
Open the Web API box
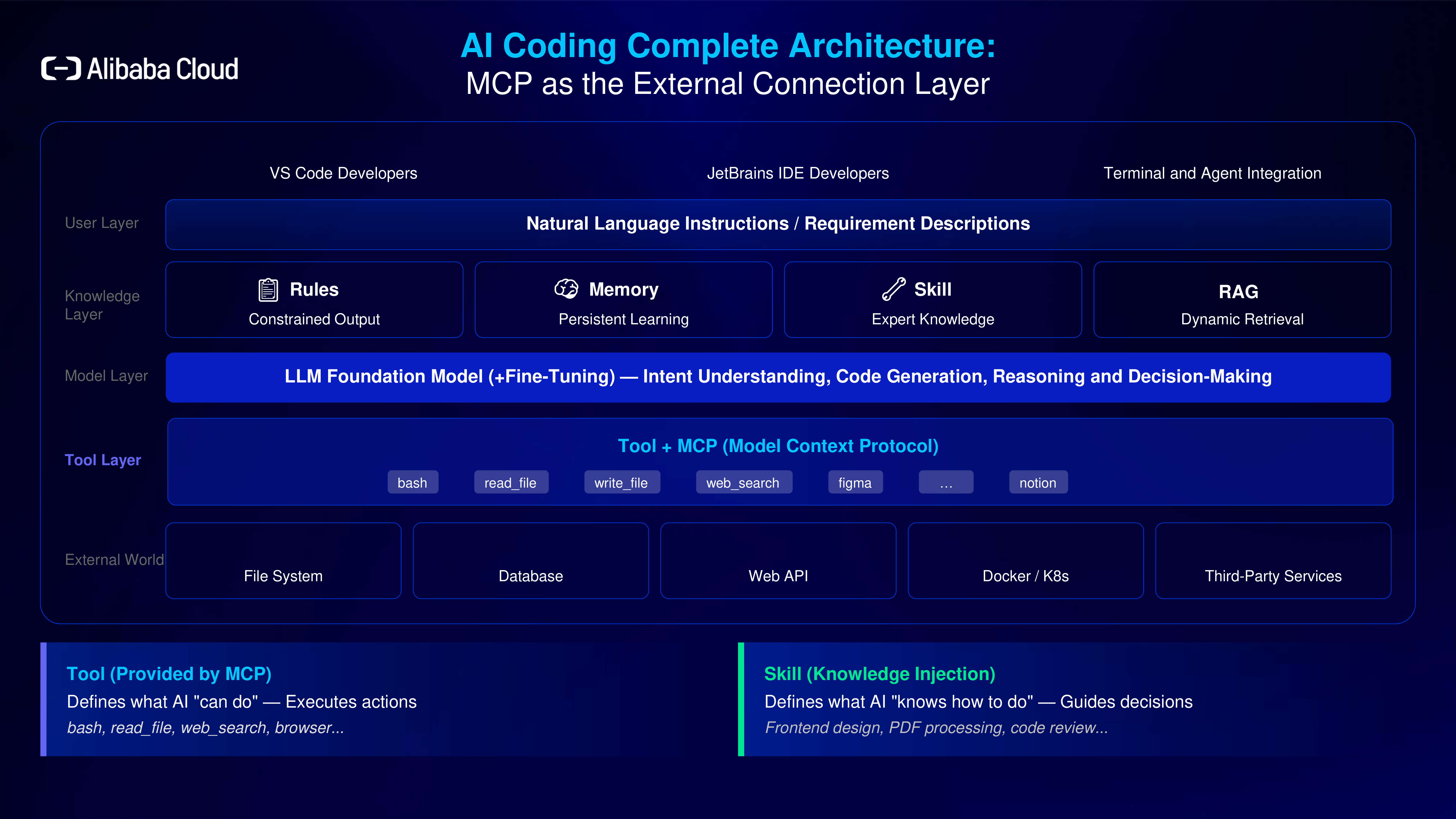click(778, 561)
